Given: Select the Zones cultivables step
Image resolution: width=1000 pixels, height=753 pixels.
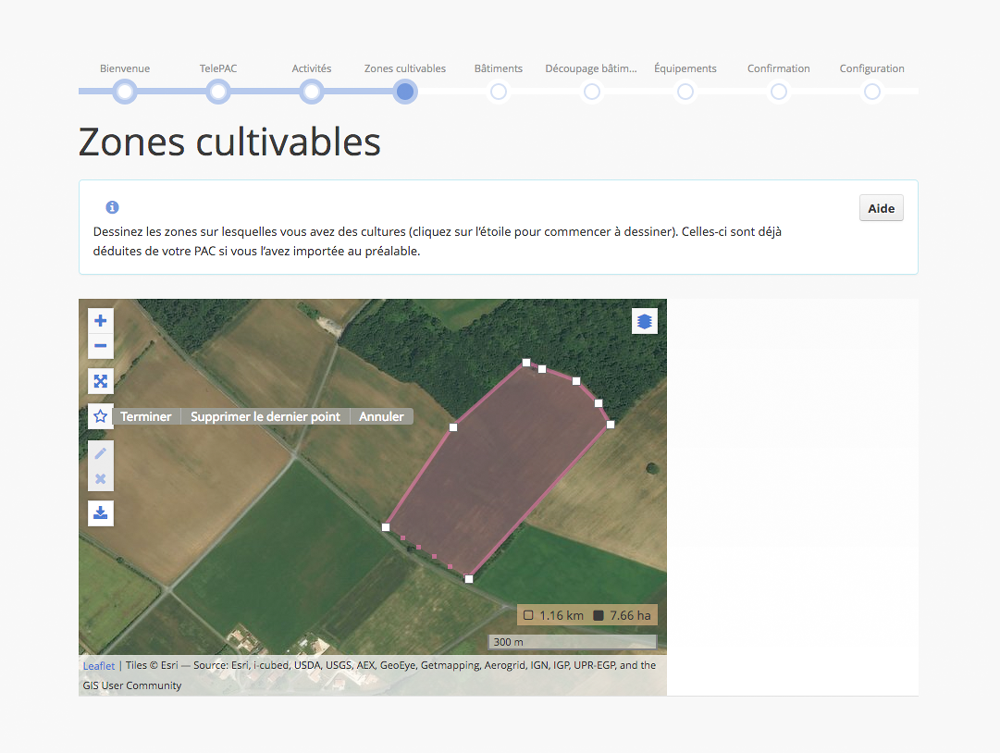Looking at the screenshot, I should click(x=405, y=92).
